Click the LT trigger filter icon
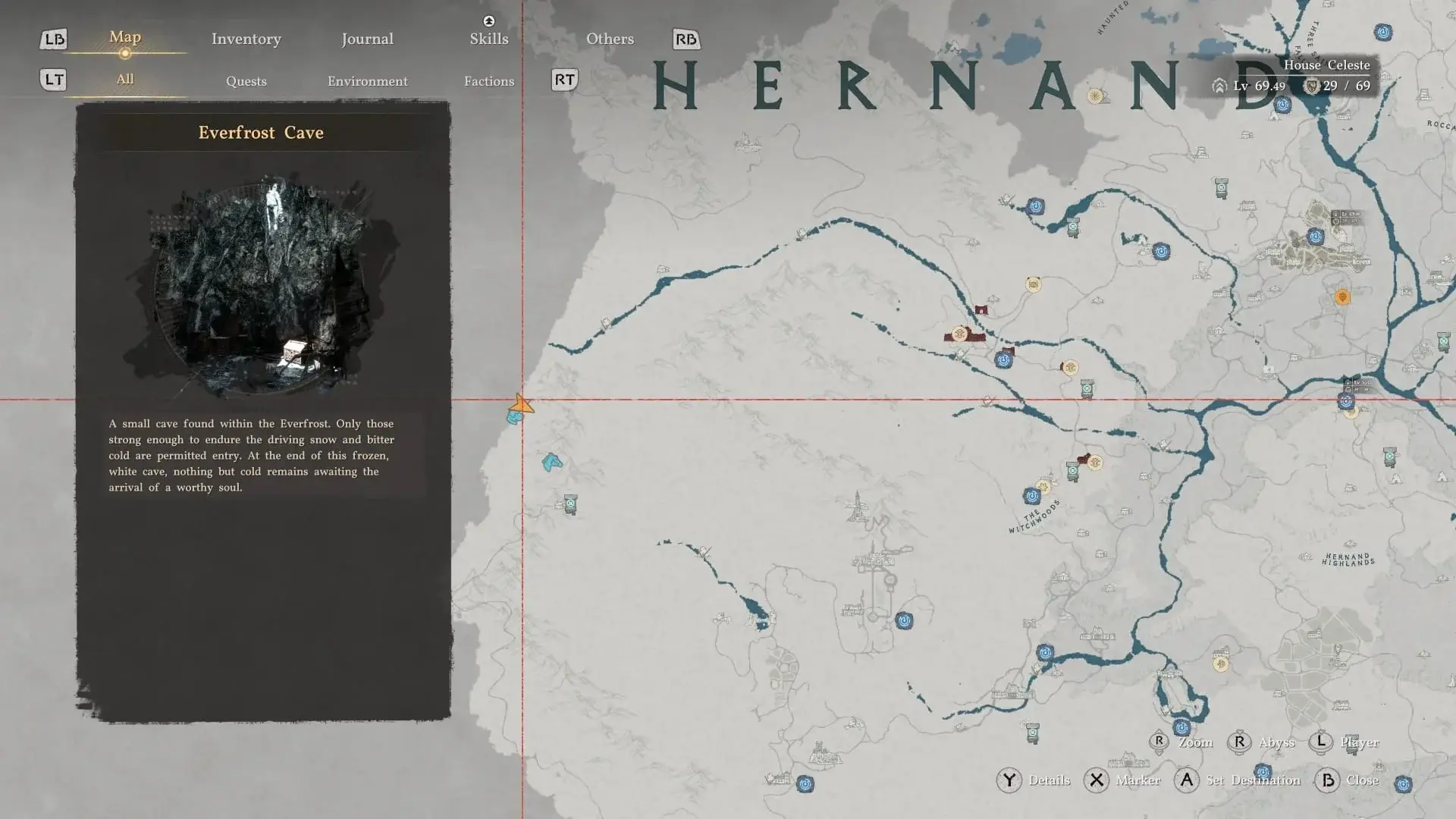This screenshot has width=1456, height=819. [x=53, y=80]
